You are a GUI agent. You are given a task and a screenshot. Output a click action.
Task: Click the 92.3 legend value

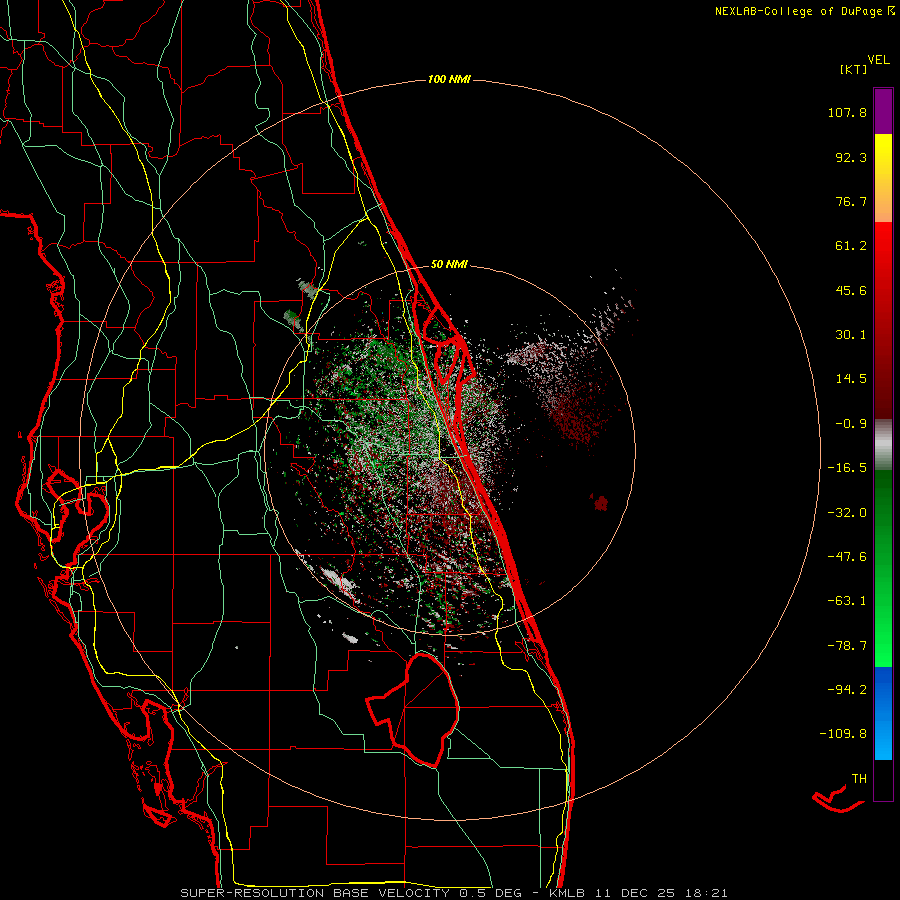coord(851,157)
